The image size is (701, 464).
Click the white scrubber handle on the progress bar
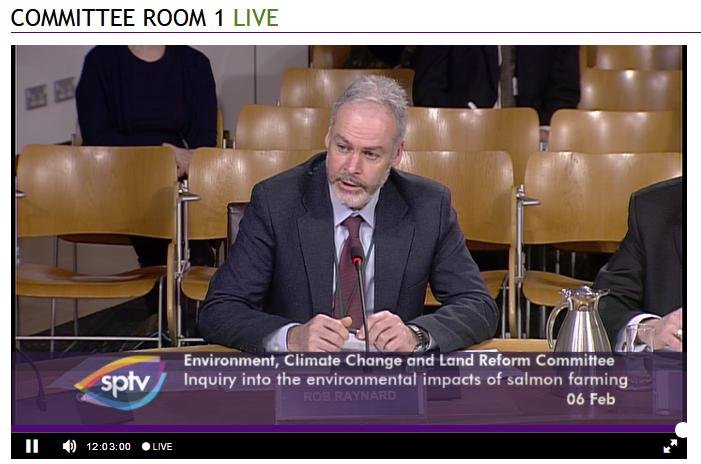(x=682, y=430)
